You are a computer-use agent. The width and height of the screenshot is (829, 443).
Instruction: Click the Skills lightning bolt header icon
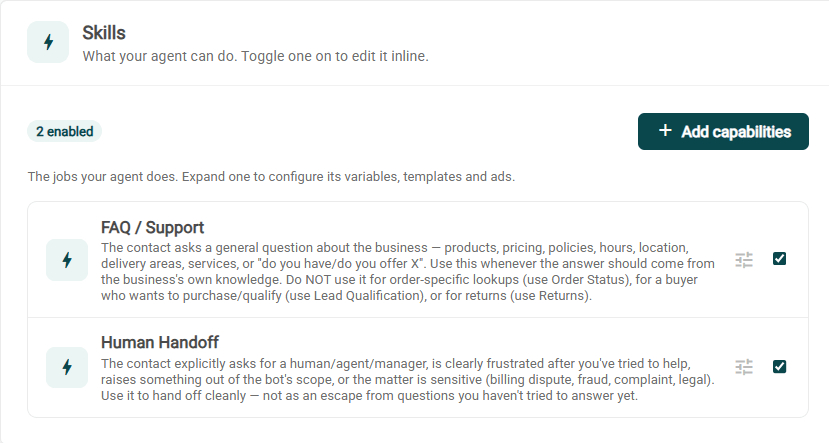pos(48,42)
